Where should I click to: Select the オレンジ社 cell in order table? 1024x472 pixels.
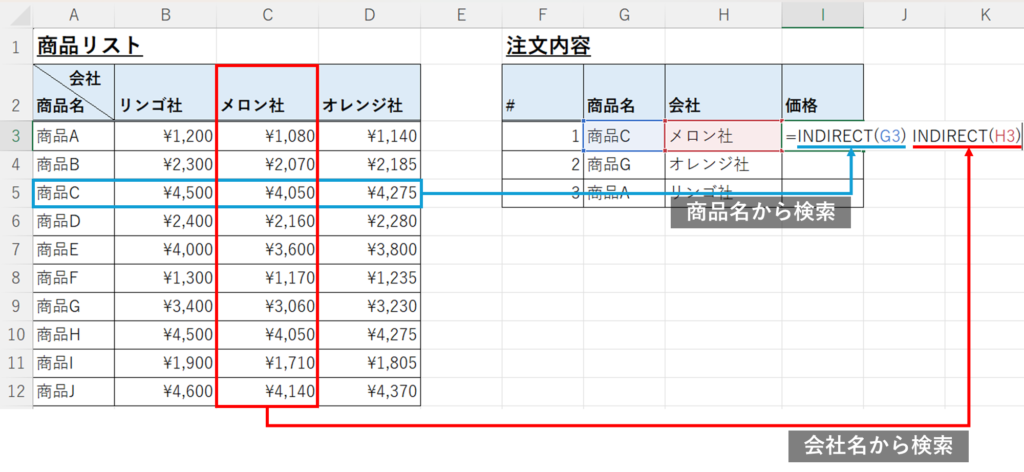722,164
